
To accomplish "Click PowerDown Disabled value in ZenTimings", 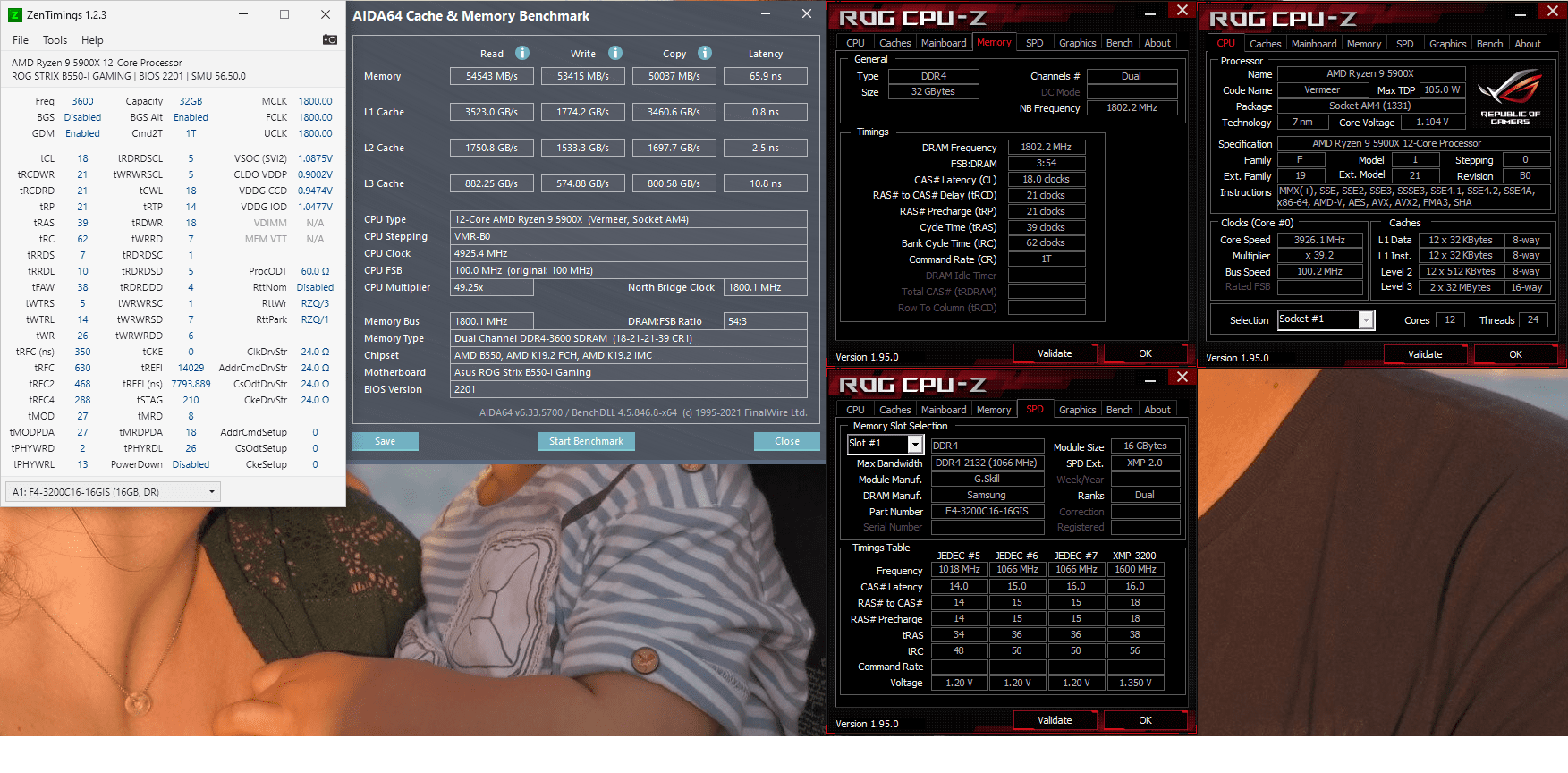I will point(191,464).
